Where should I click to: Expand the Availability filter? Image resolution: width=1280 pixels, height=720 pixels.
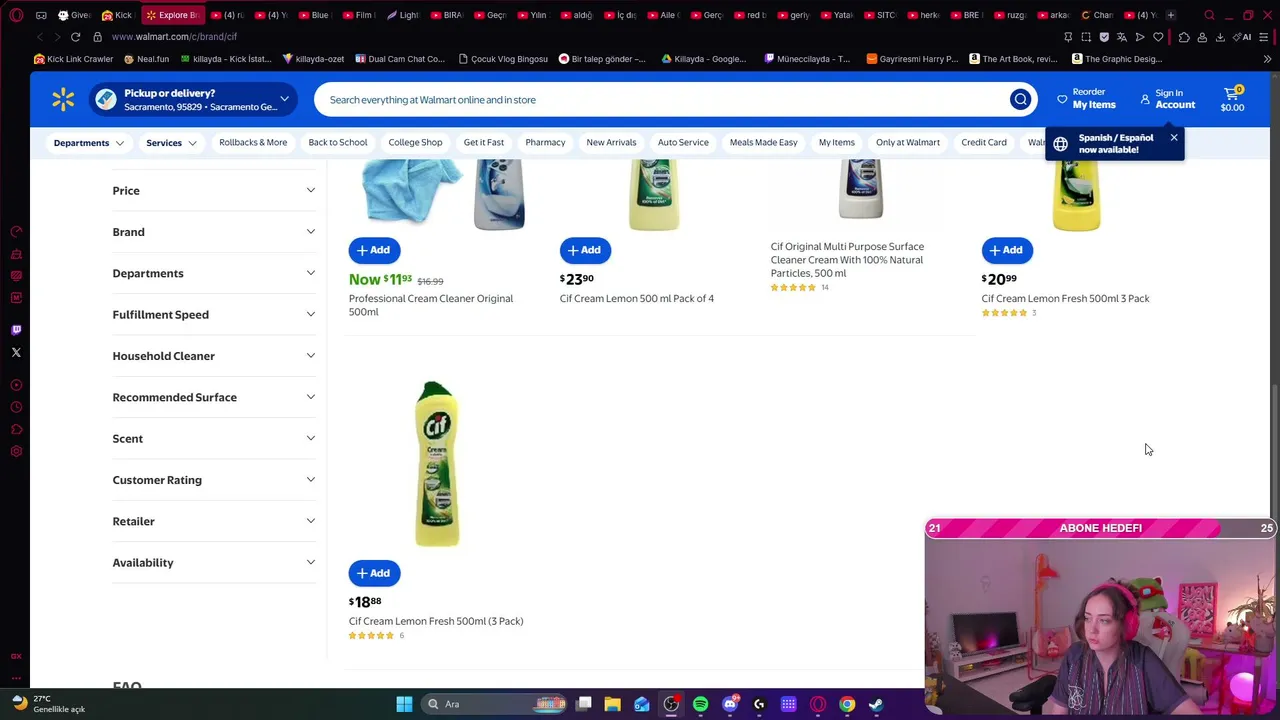click(x=214, y=562)
